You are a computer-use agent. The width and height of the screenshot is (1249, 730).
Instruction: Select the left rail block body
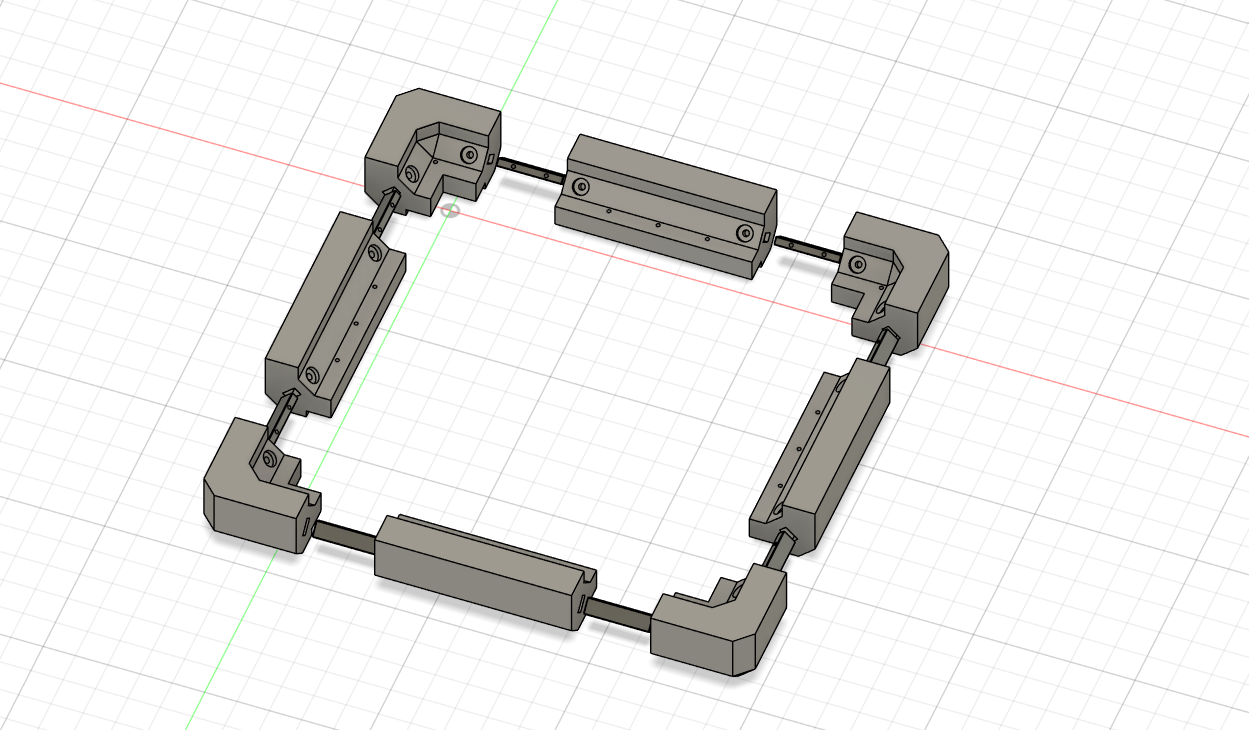click(333, 315)
